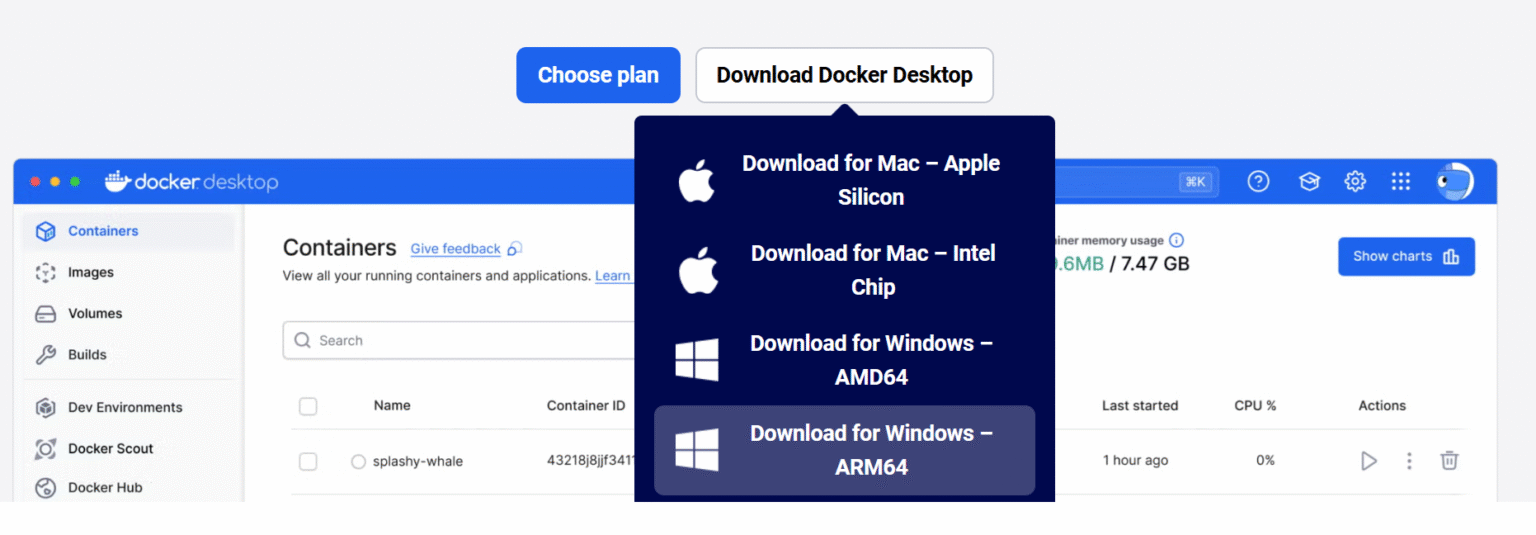Image resolution: width=1536 pixels, height=535 pixels.
Task: Click in the container Search field
Action: click(459, 340)
